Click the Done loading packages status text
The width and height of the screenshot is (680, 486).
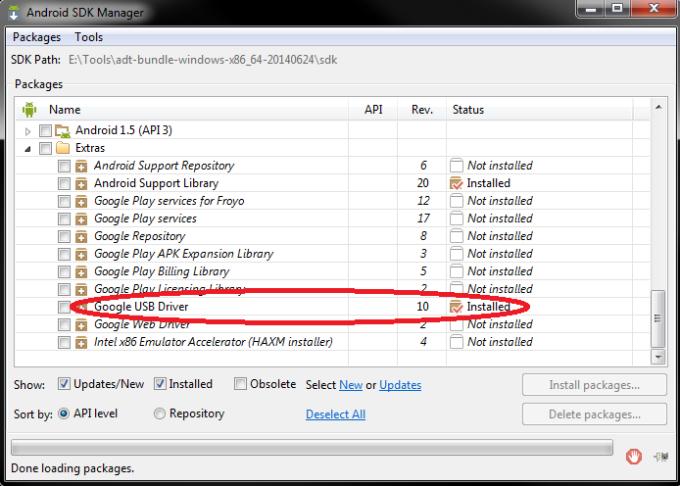click(x=72, y=469)
